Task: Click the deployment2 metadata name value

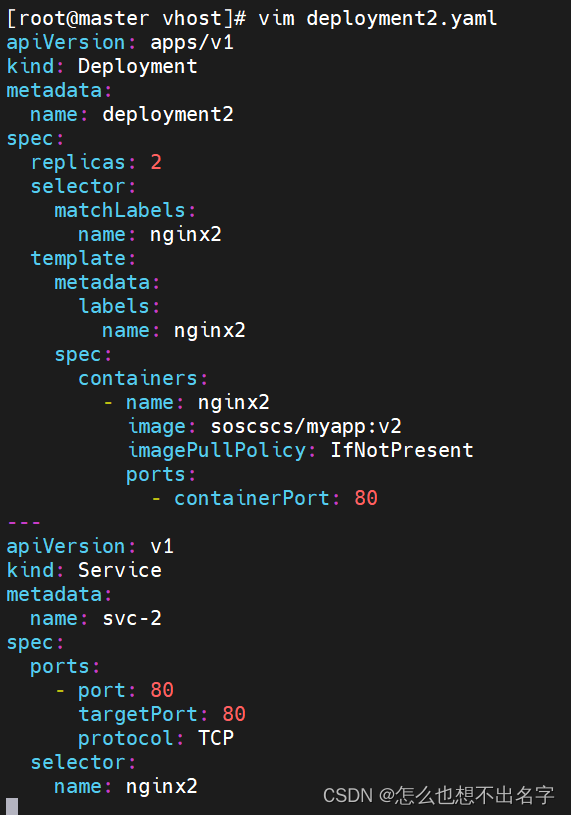Action: coord(168,115)
